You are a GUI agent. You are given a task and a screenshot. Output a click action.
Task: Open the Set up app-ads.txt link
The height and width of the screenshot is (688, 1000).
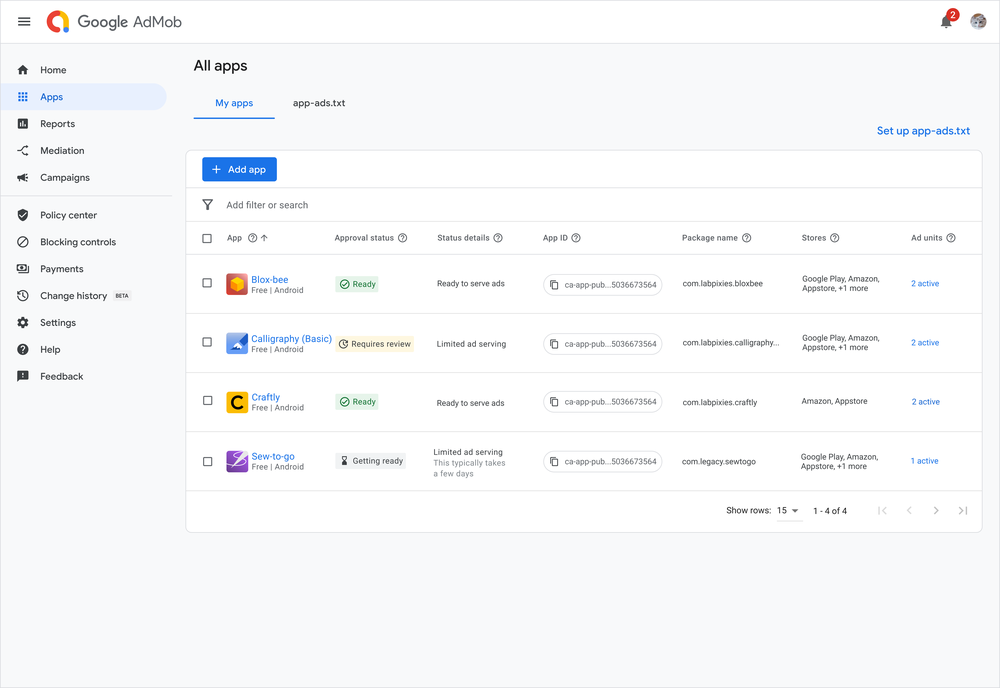click(922, 130)
